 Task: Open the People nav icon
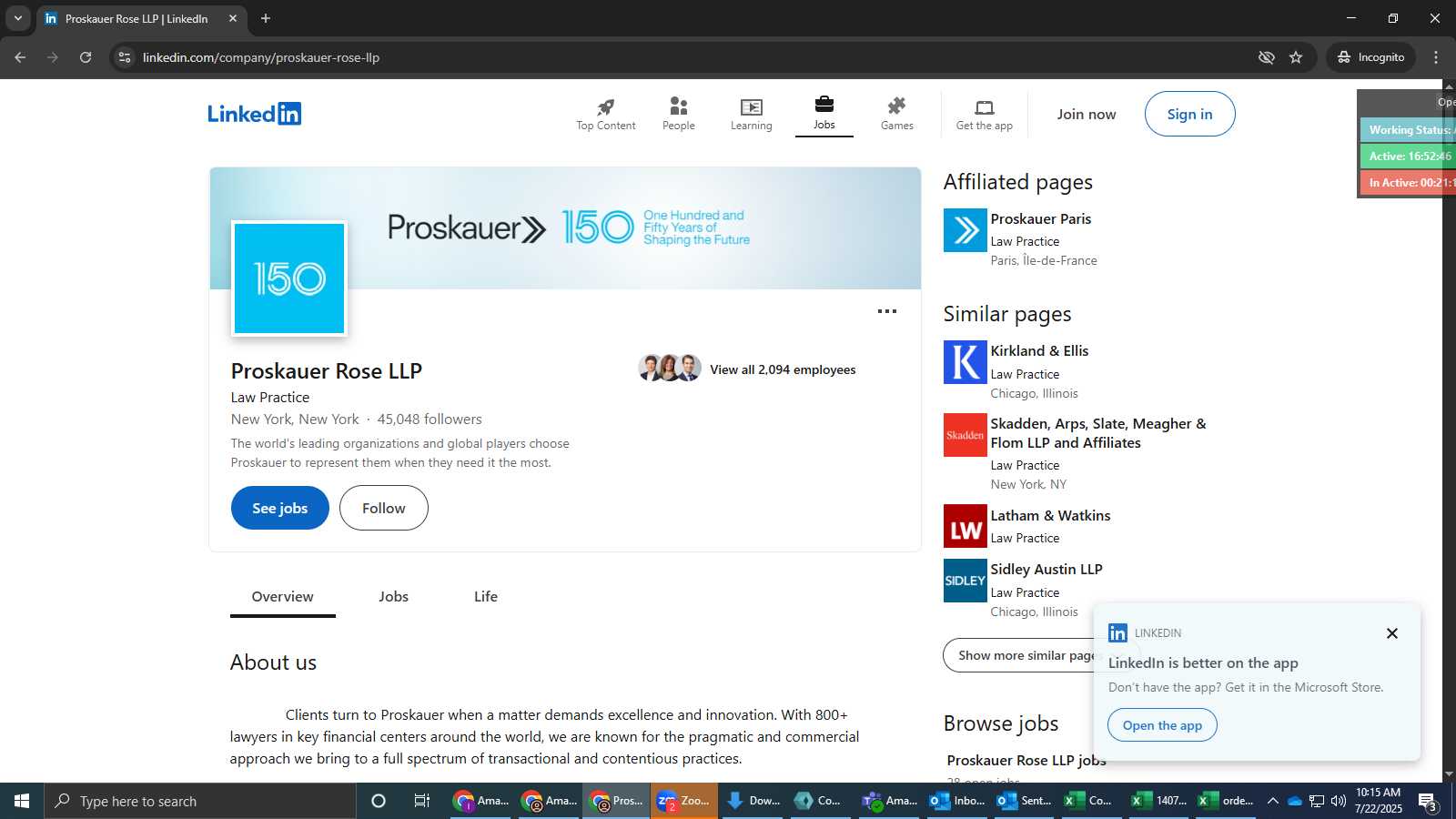click(678, 115)
